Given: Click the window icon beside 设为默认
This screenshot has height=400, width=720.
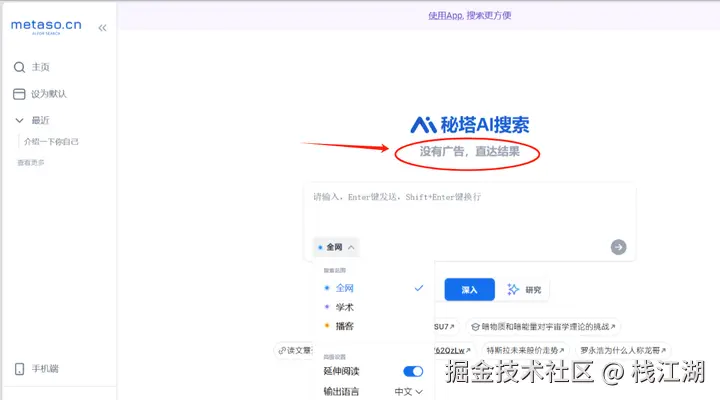Looking at the screenshot, I should point(19,94).
